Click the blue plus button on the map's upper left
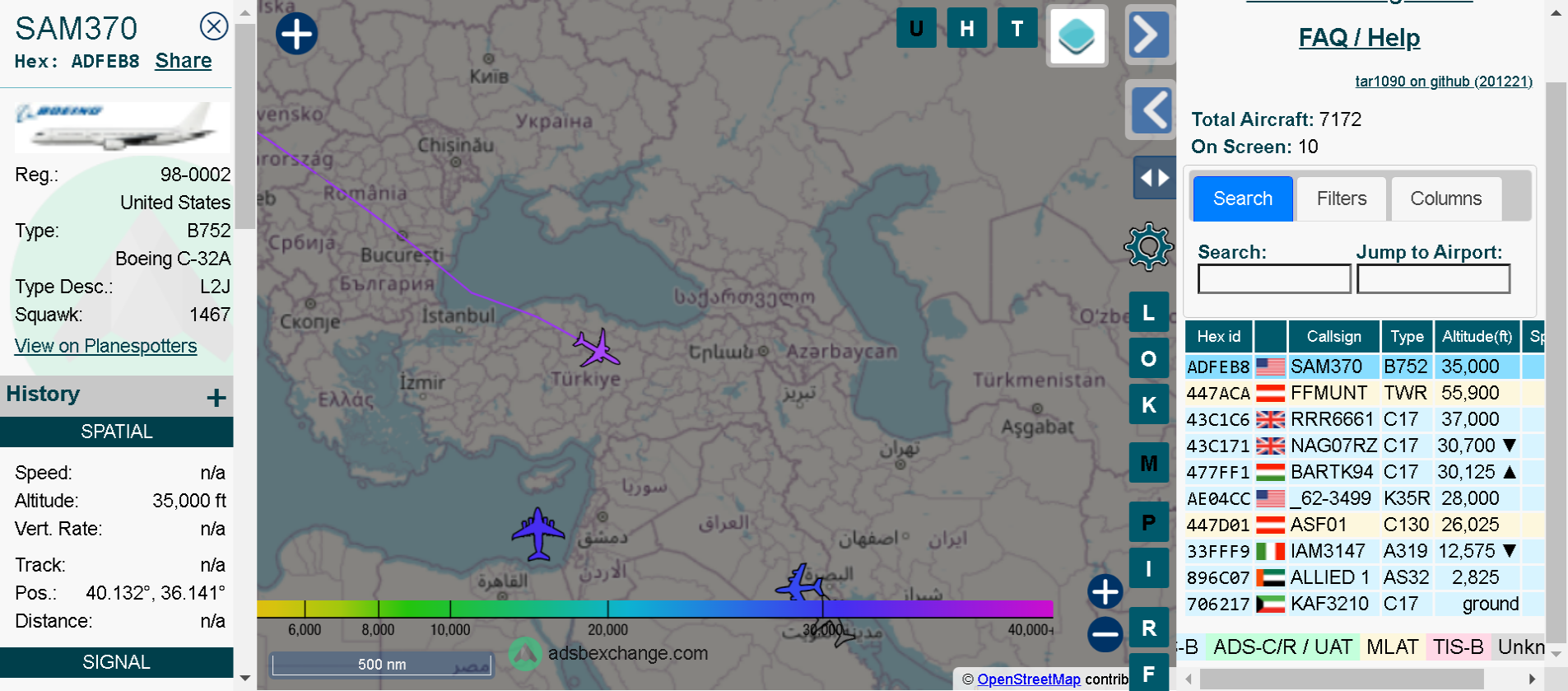 [x=296, y=34]
